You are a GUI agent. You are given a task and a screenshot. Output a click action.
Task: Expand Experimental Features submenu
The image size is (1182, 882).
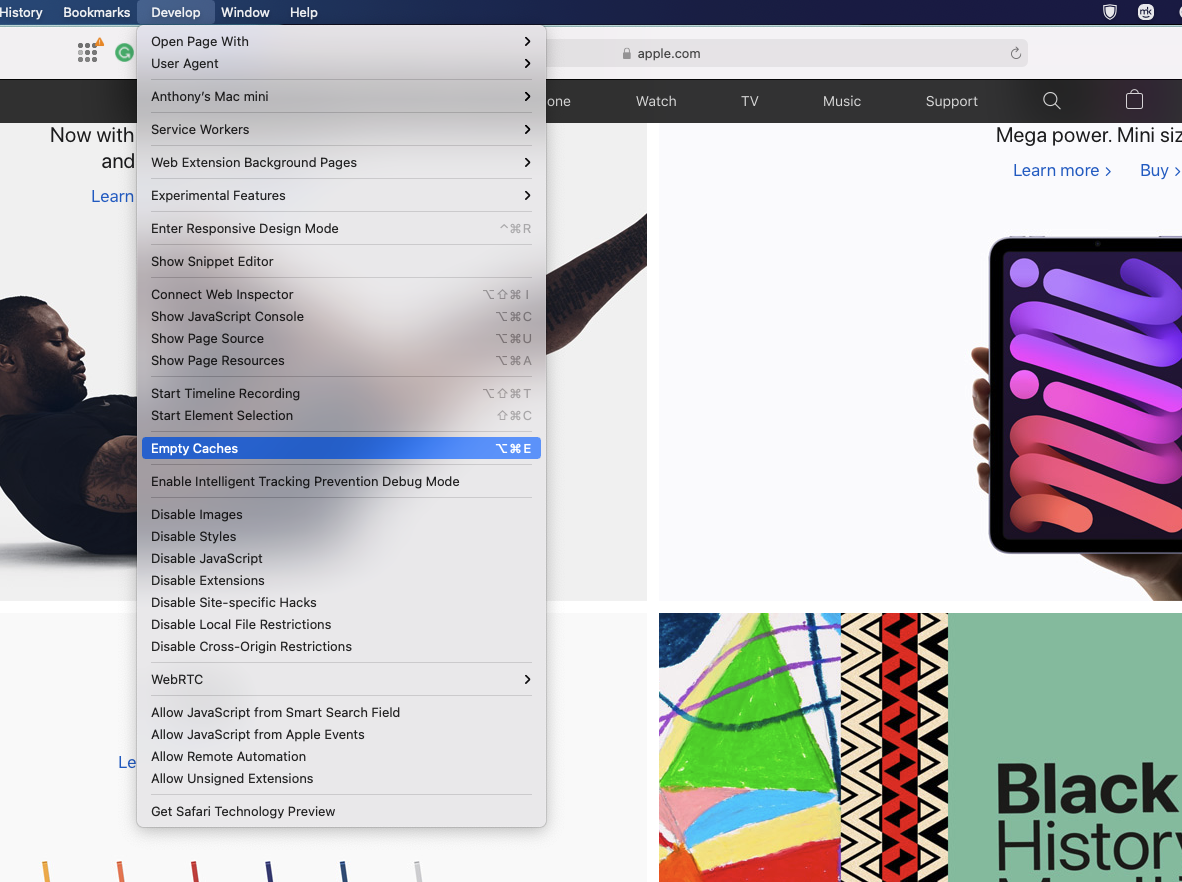[341, 196]
